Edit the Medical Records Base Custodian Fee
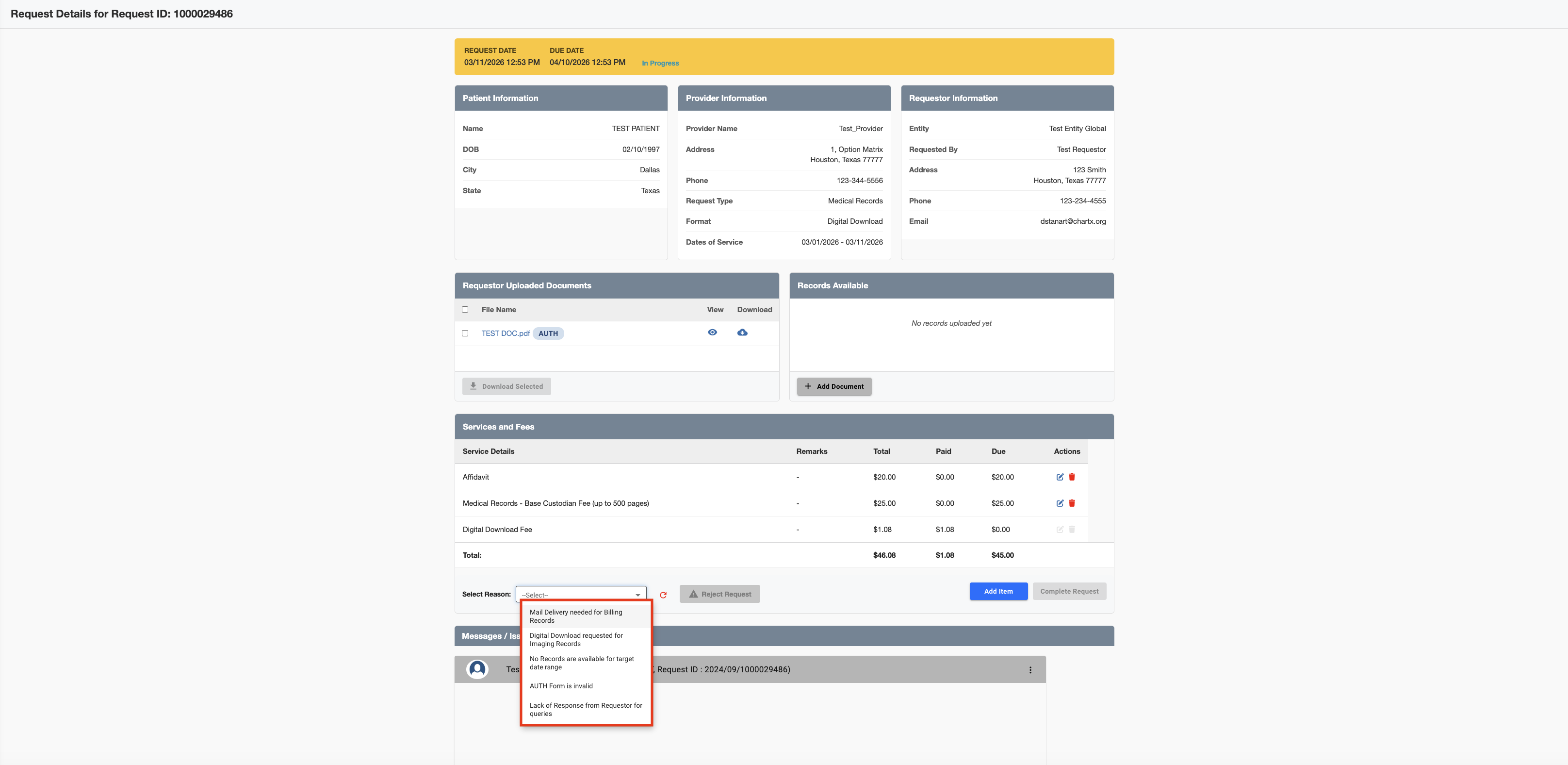1568x765 pixels. 1060,503
